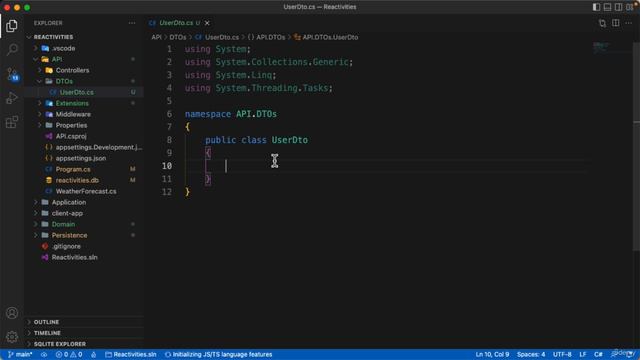Open Program.cs file
Viewport: 640px width, 360px height.
(x=73, y=169)
